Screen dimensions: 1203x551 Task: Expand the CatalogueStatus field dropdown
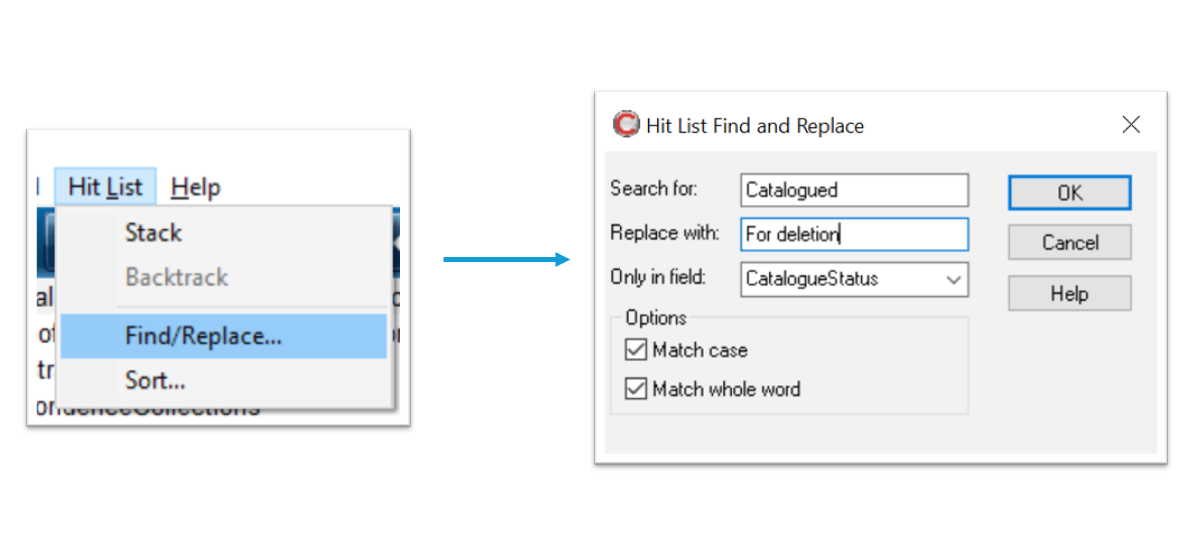coord(953,280)
